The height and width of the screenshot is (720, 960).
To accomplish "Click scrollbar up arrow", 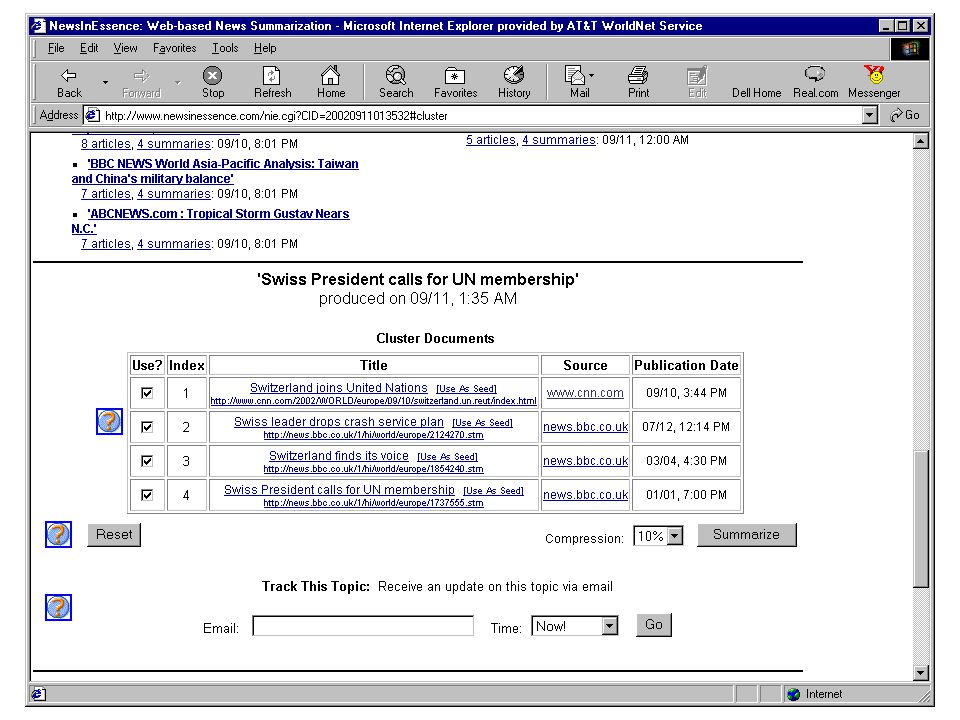I will (x=920, y=141).
